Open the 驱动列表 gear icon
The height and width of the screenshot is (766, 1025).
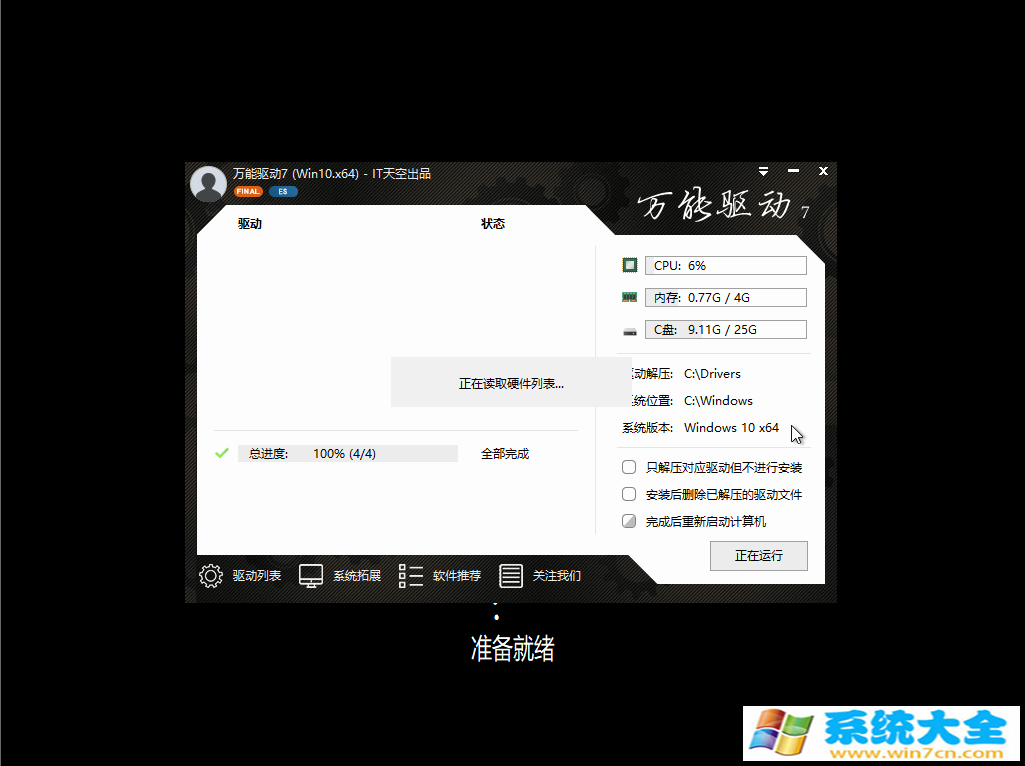tap(210, 576)
